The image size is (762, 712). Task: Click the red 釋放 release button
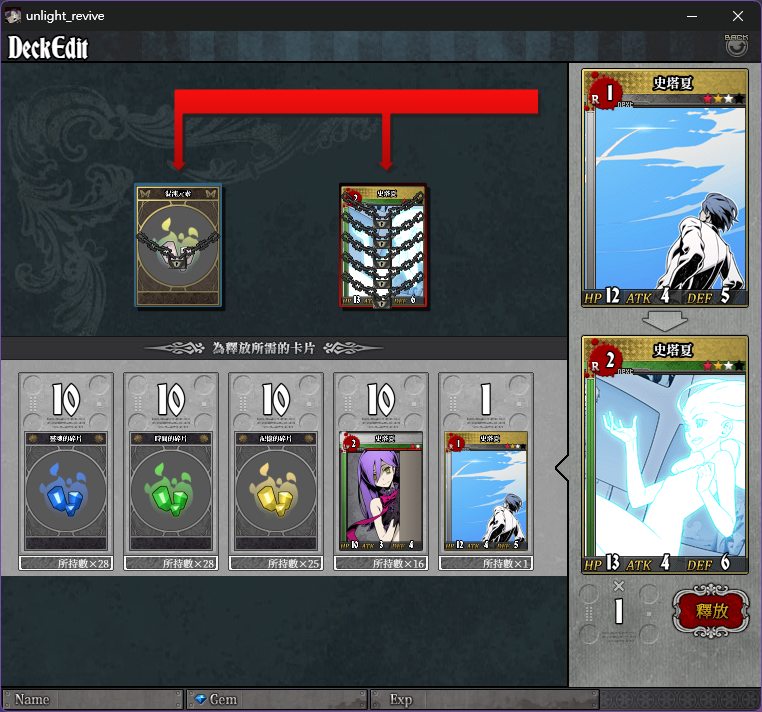[710, 611]
